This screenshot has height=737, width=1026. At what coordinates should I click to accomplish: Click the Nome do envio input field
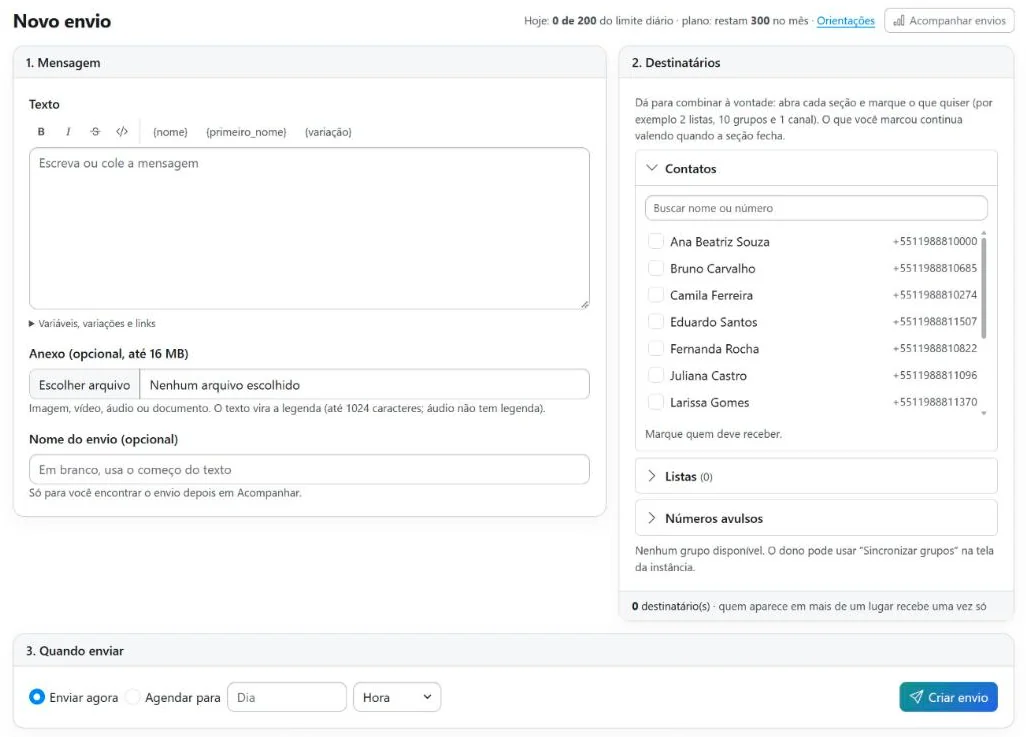[309, 469]
